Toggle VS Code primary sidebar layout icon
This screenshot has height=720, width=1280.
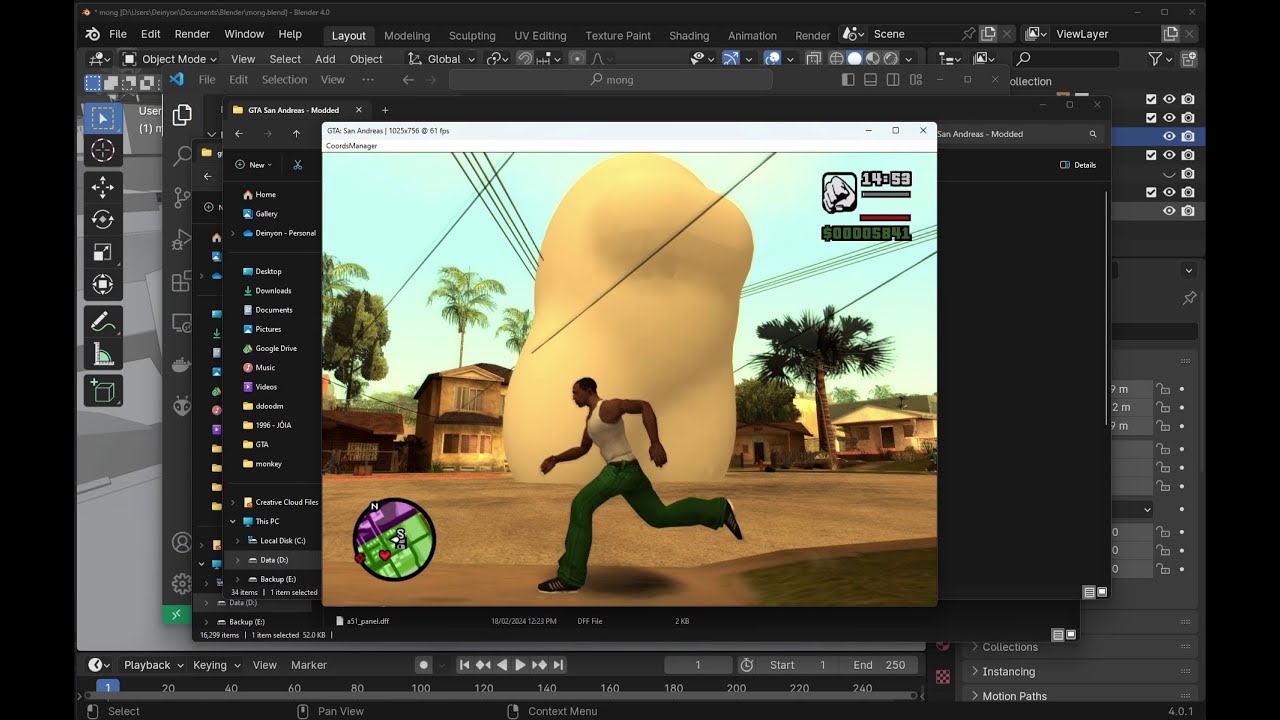849,80
